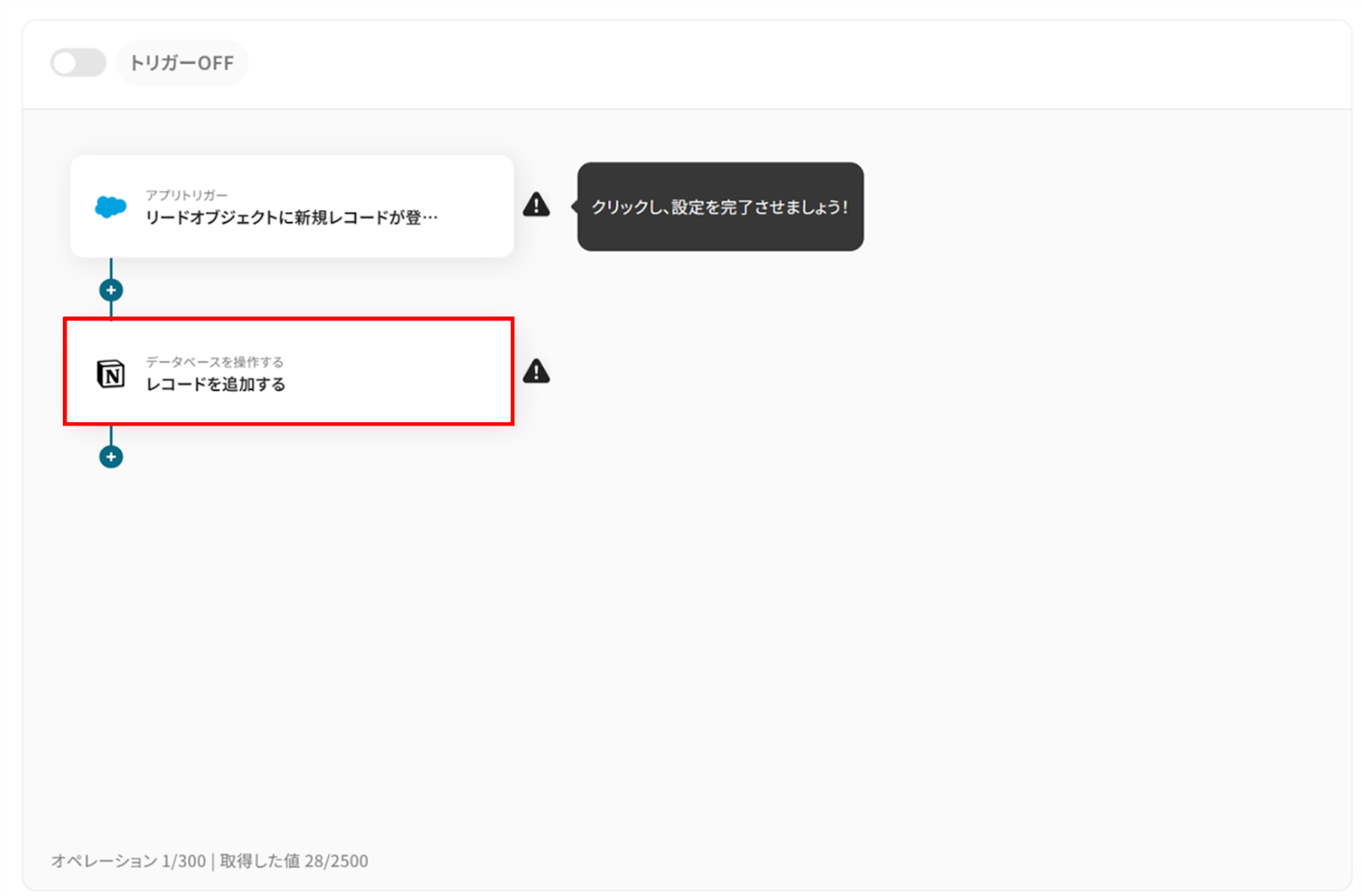Click the アプリトリガー label text

(186, 196)
